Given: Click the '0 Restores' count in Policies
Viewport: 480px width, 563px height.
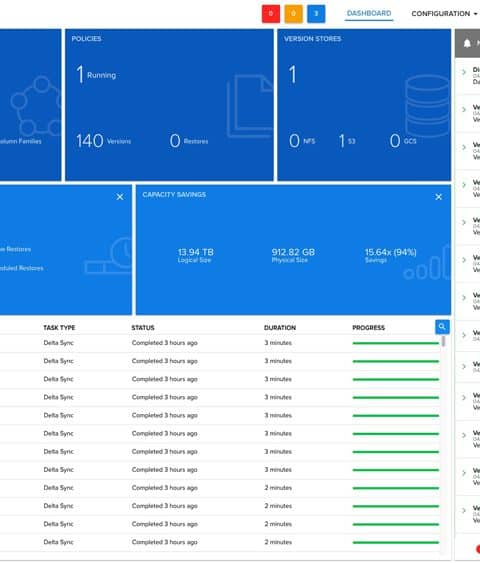Looking at the screenshot, I should point(189,141).
